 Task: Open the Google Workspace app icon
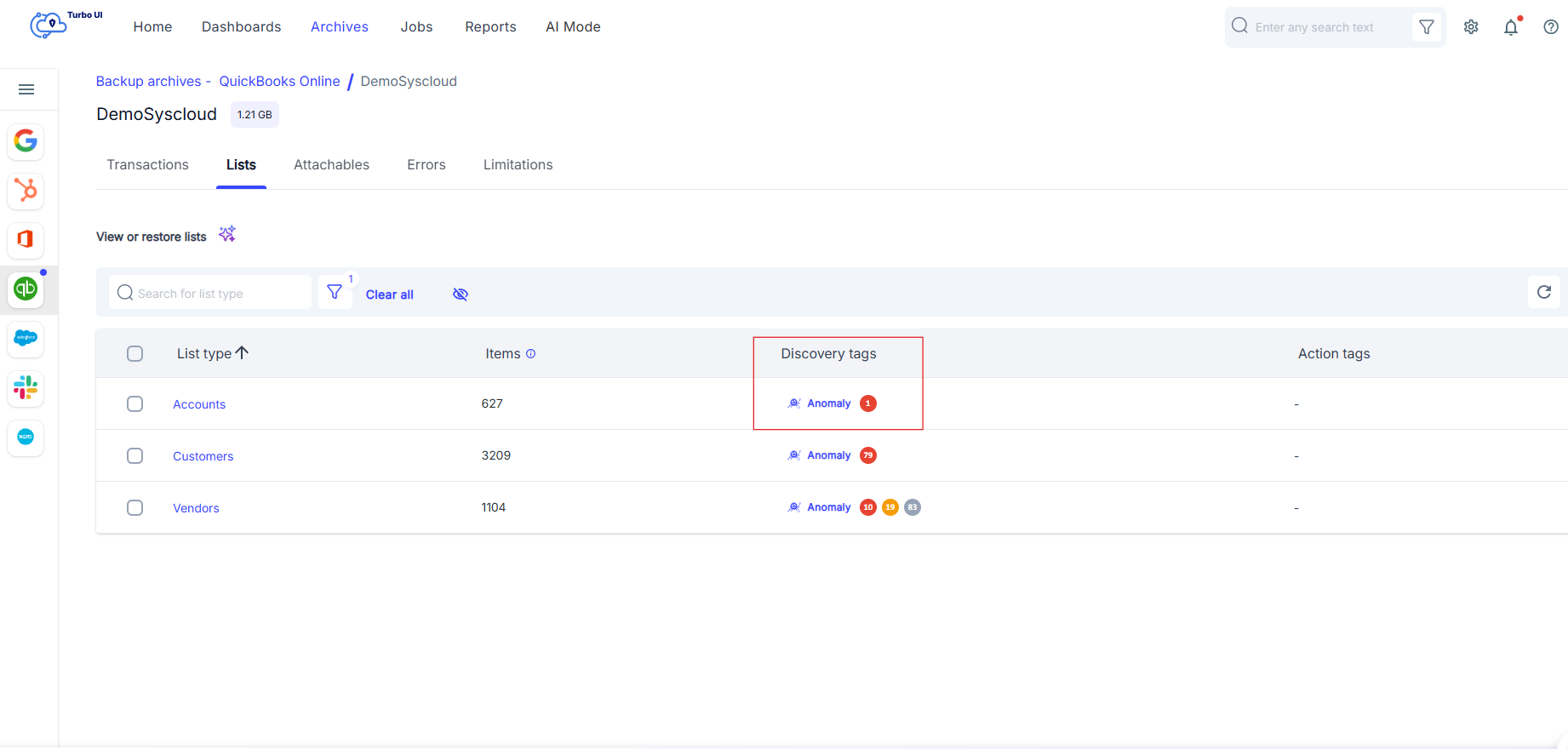click(x=26, y=140)
